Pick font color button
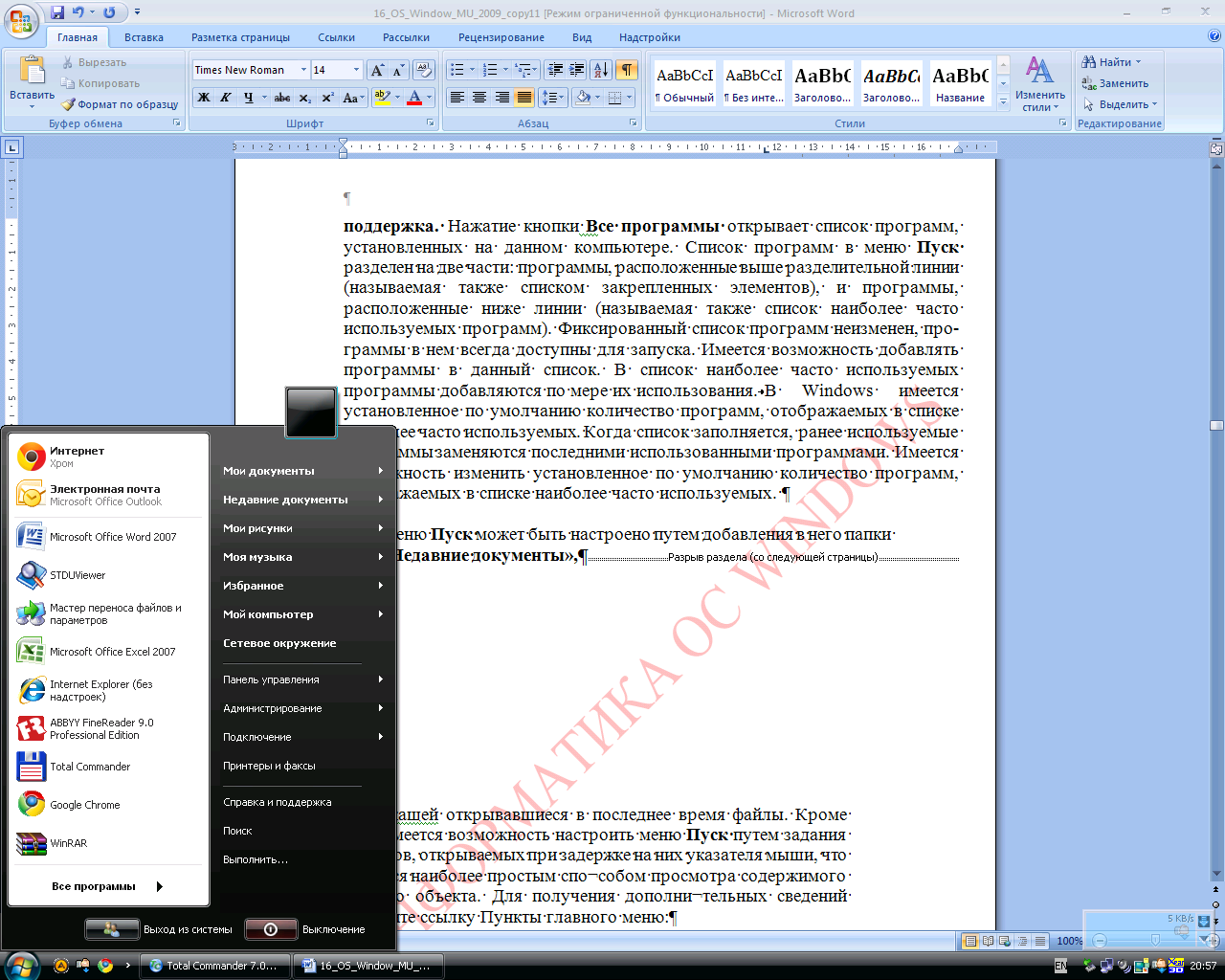The image size is (1225, 980). (x=414, y=98)
